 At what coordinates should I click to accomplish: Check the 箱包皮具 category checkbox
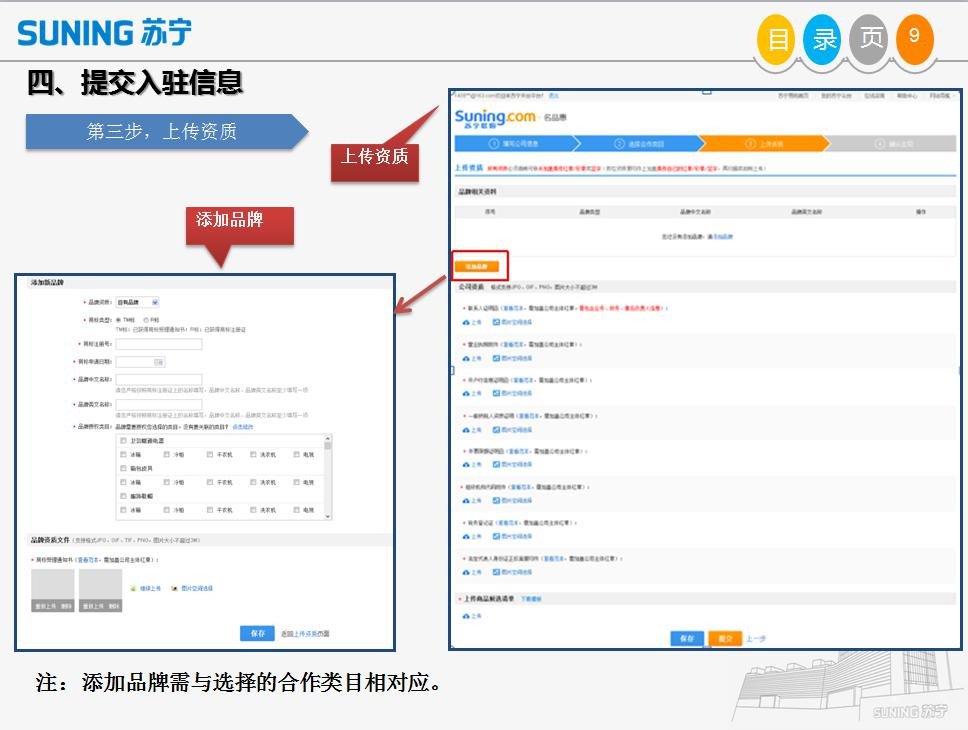point(123,469)
